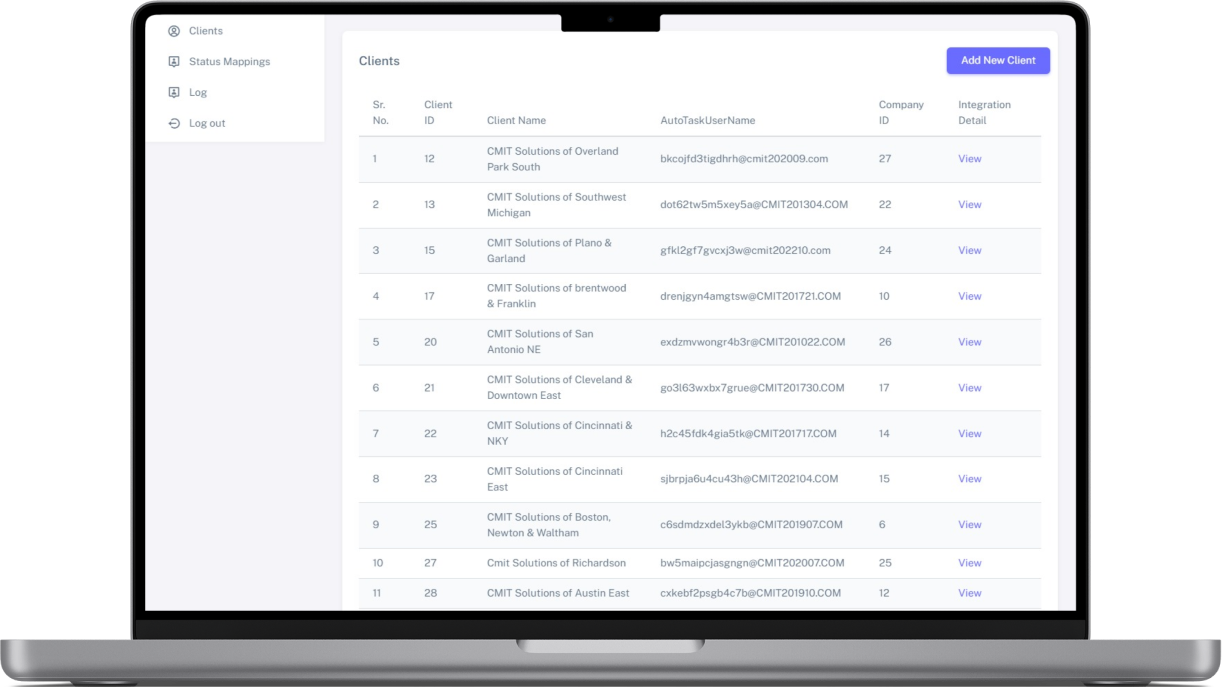Select client name CMIT Solutions of San Antonio NE
Viewport: 1222px width, 687px height.
pos(540,342)
